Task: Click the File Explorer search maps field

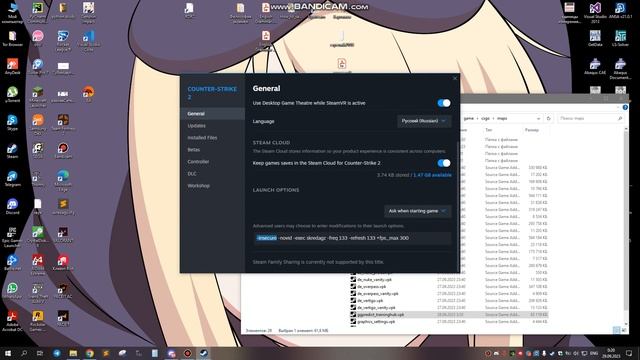Action: coord(591,118)
